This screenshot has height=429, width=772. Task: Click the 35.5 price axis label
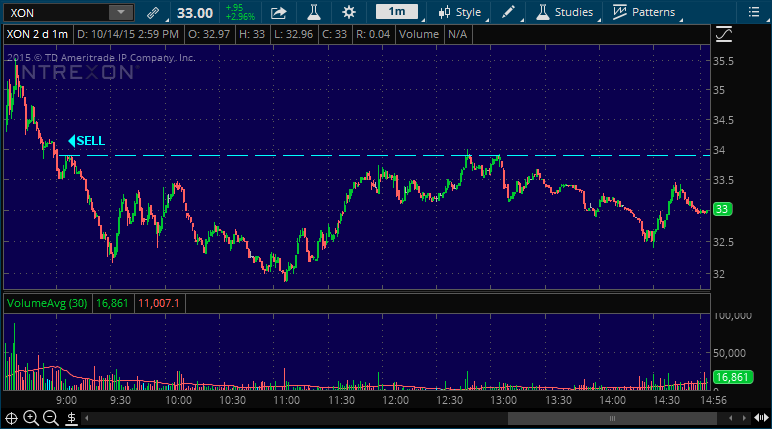pyautogui.click(x=724, y=61)
